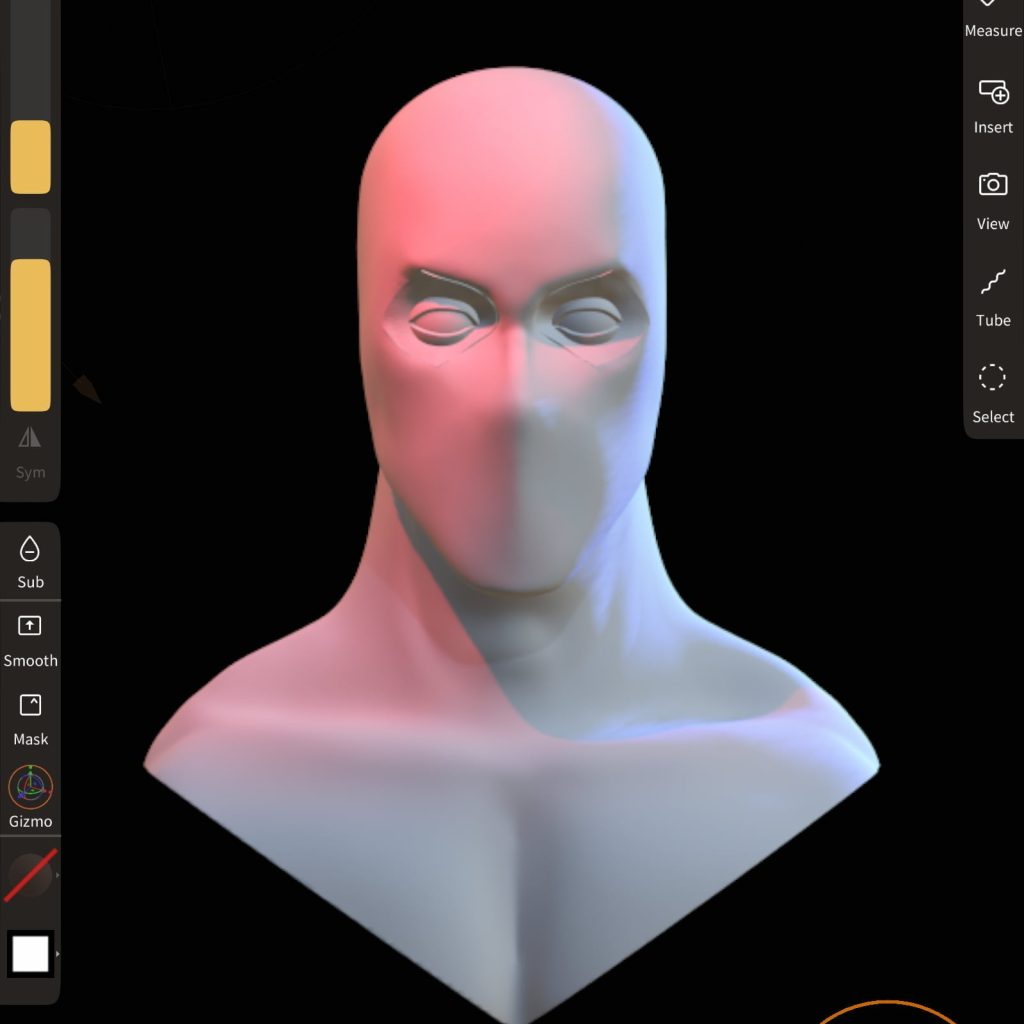Choose the Select lasso tool
Screen dimensions: 1024x1024
[x=992, y=393]
